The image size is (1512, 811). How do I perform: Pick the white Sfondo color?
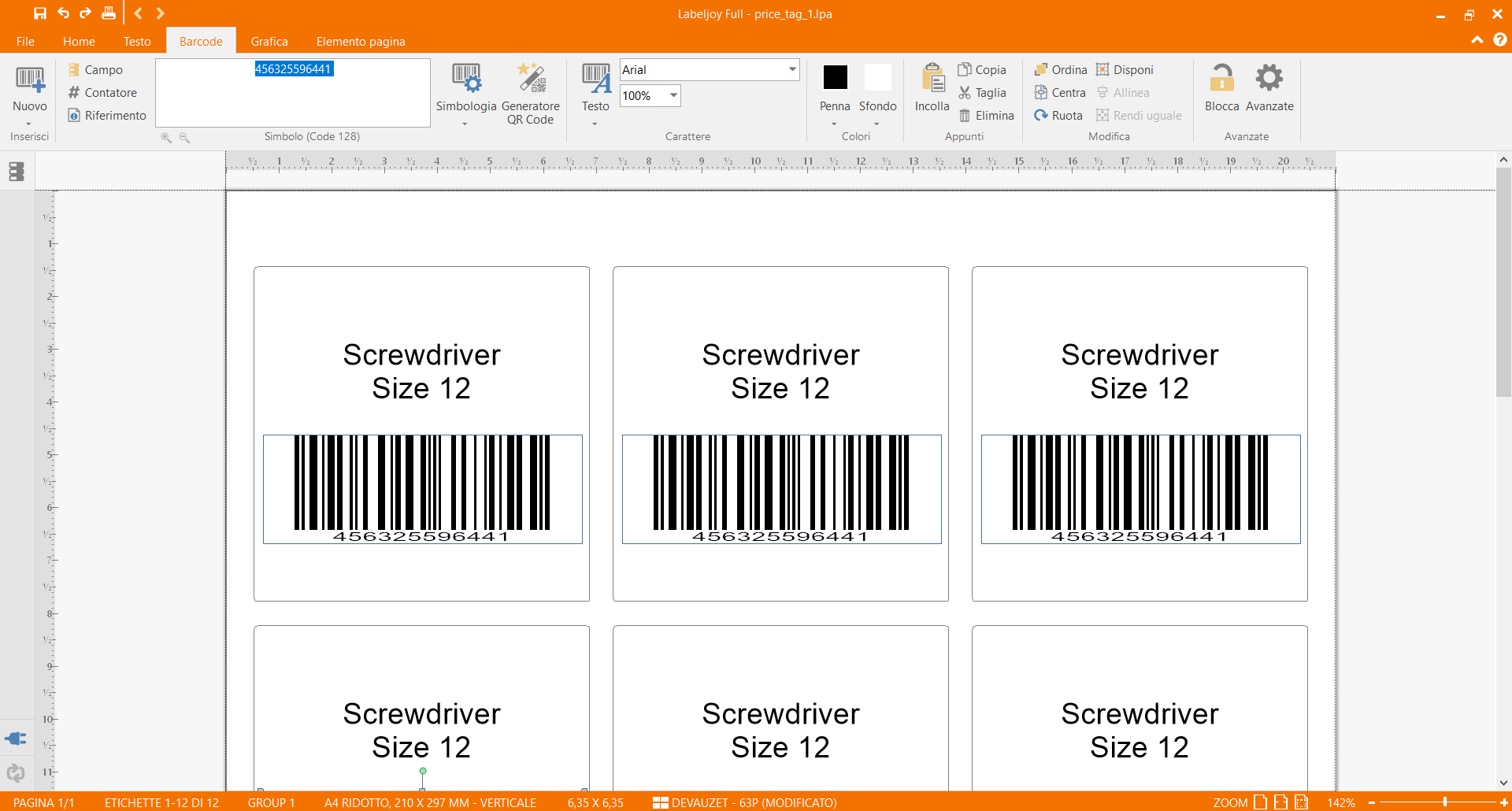click(x=877, y=77)
